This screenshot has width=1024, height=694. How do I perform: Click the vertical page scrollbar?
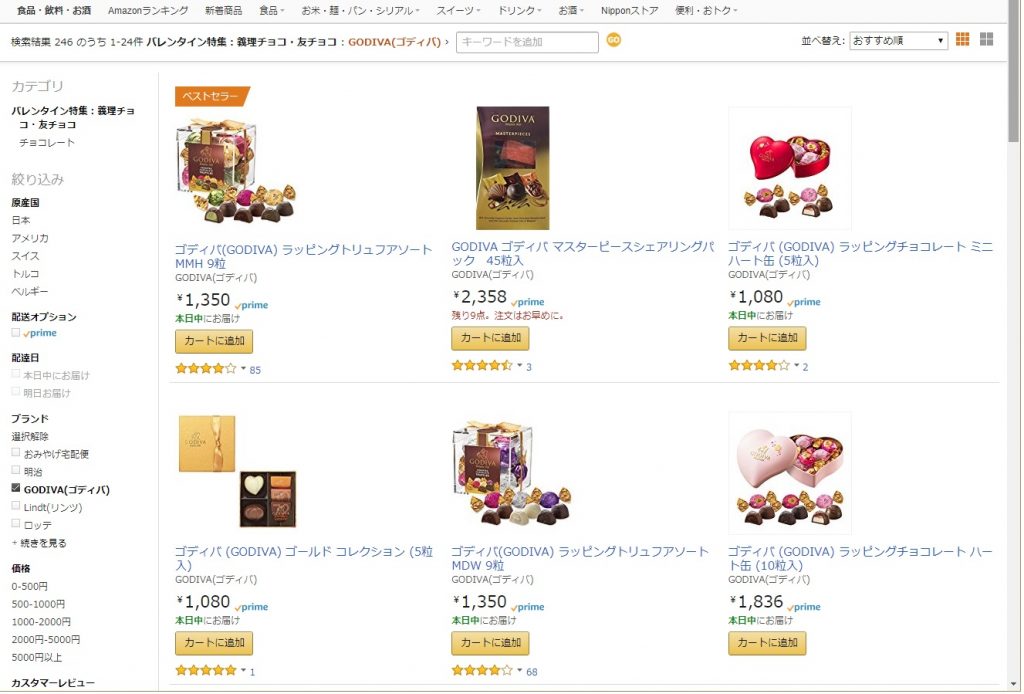click(x=1013, y=346)
